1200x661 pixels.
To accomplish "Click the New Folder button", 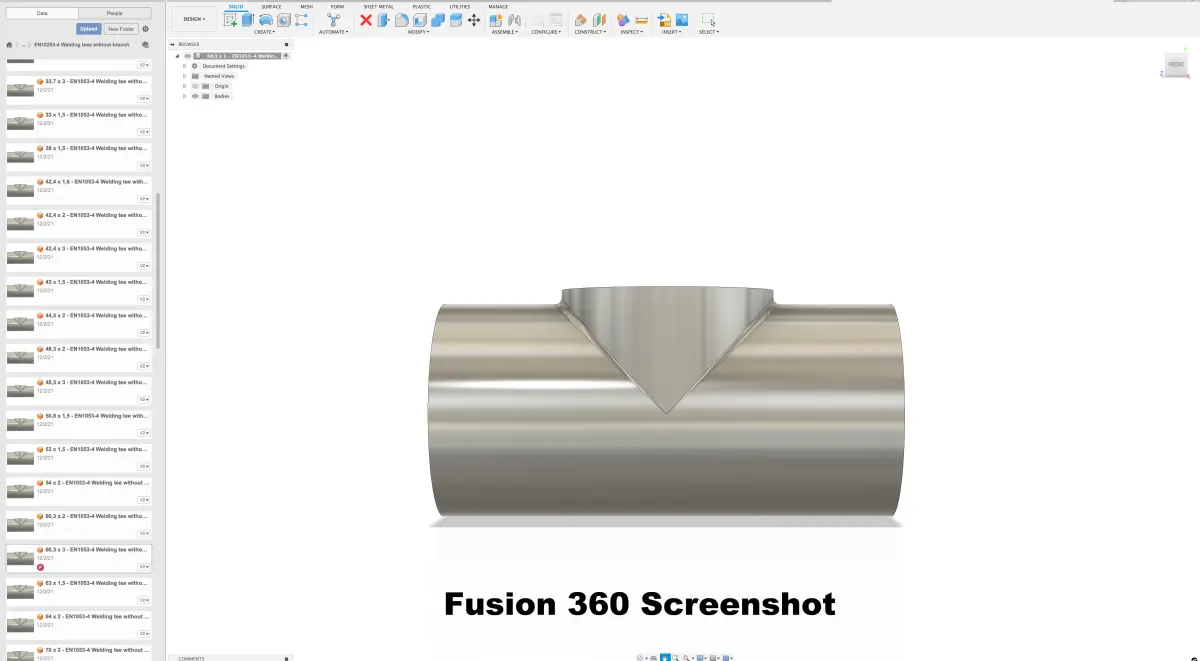I will tap(121, 29).
